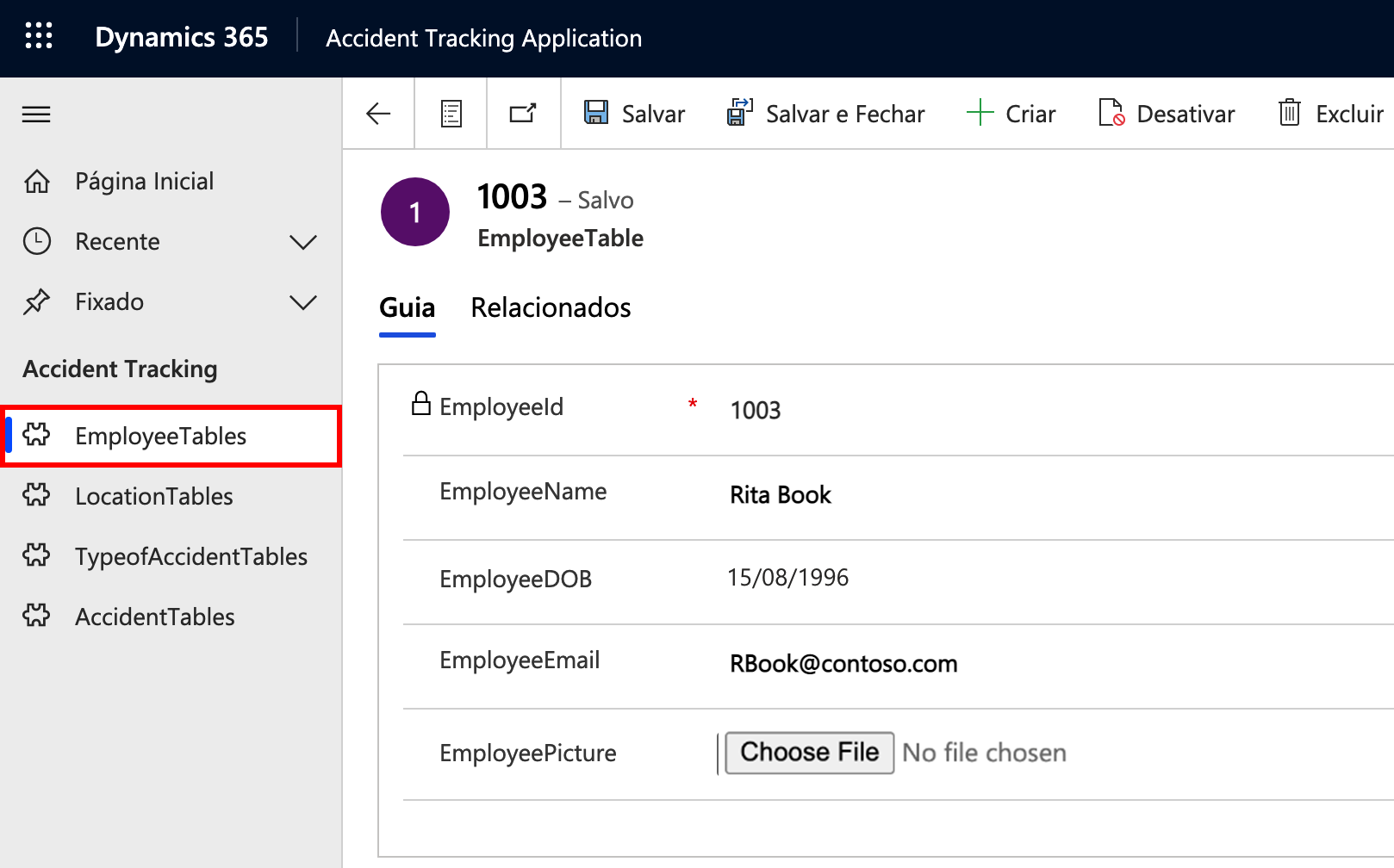Click the Excluir command label

point(1349,114)
